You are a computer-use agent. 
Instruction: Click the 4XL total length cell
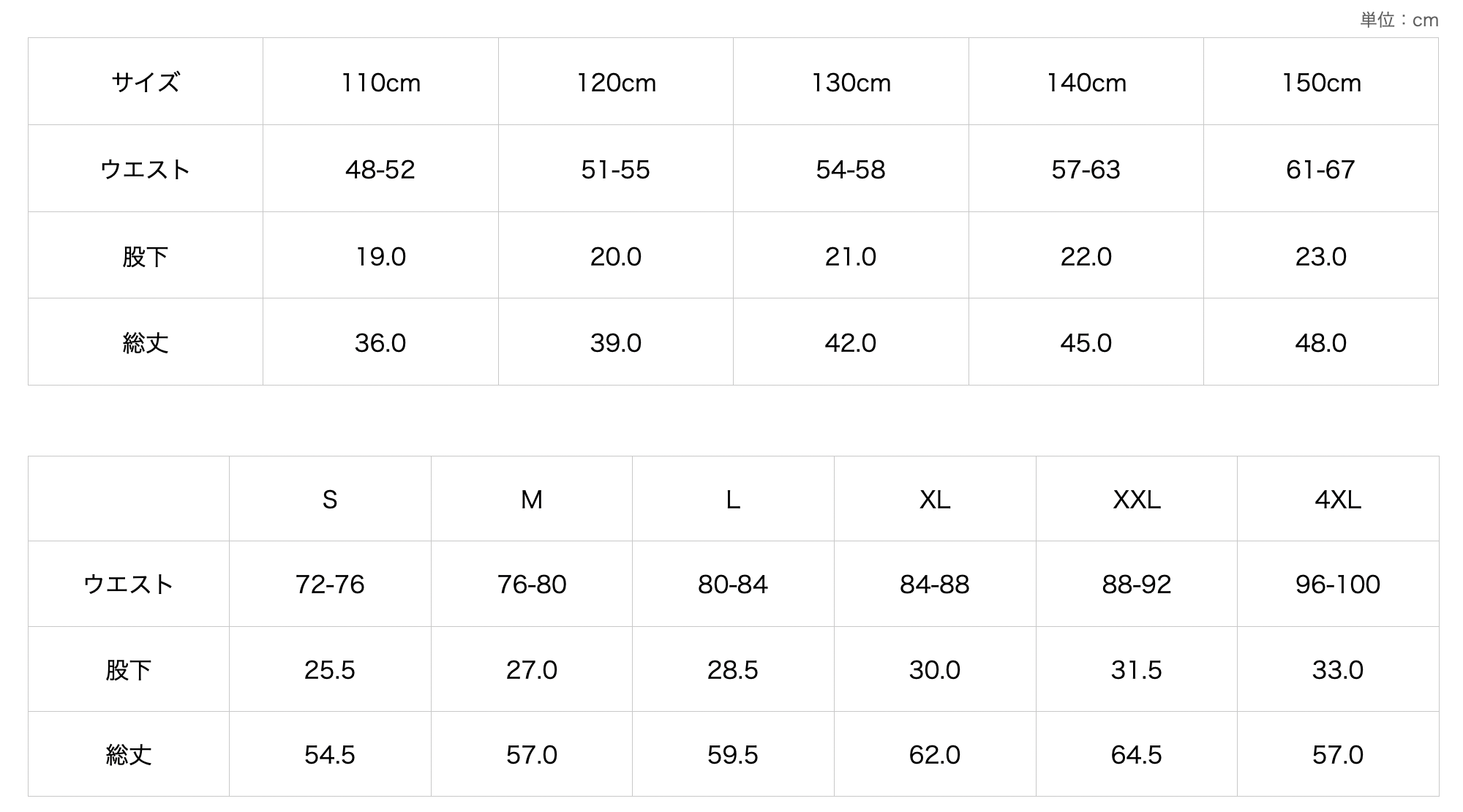pos(1338,755)
